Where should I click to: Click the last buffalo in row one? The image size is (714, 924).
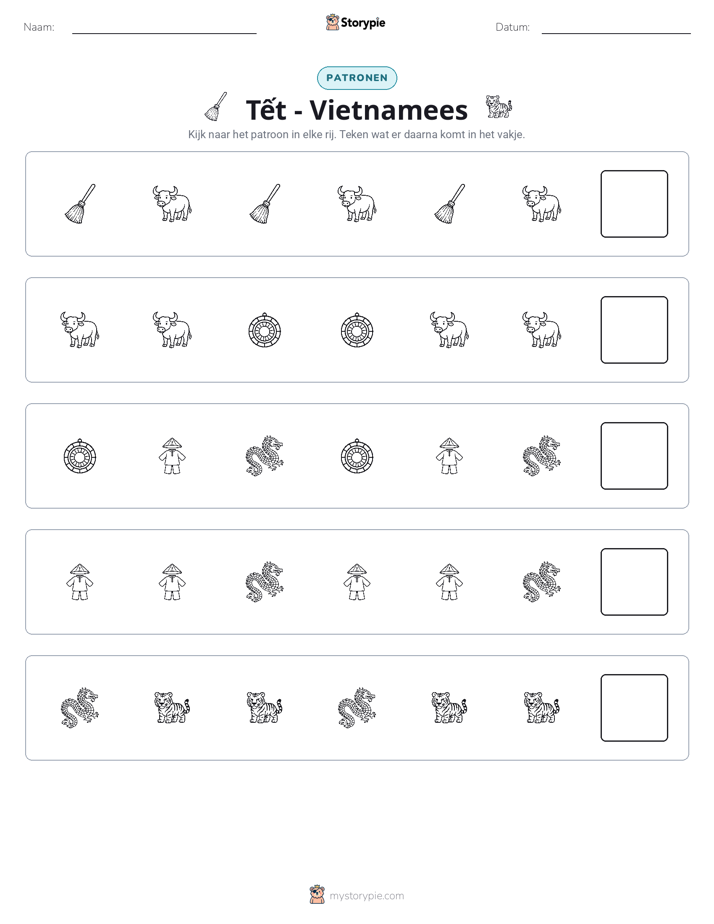tap(541, 204)
